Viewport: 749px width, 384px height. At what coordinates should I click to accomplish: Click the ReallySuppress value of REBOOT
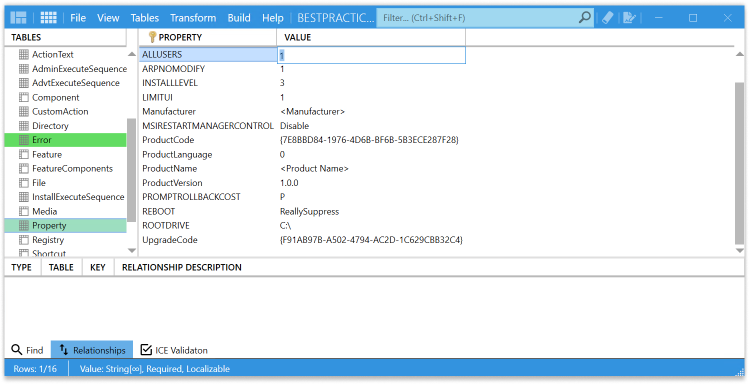coord(310,211)
